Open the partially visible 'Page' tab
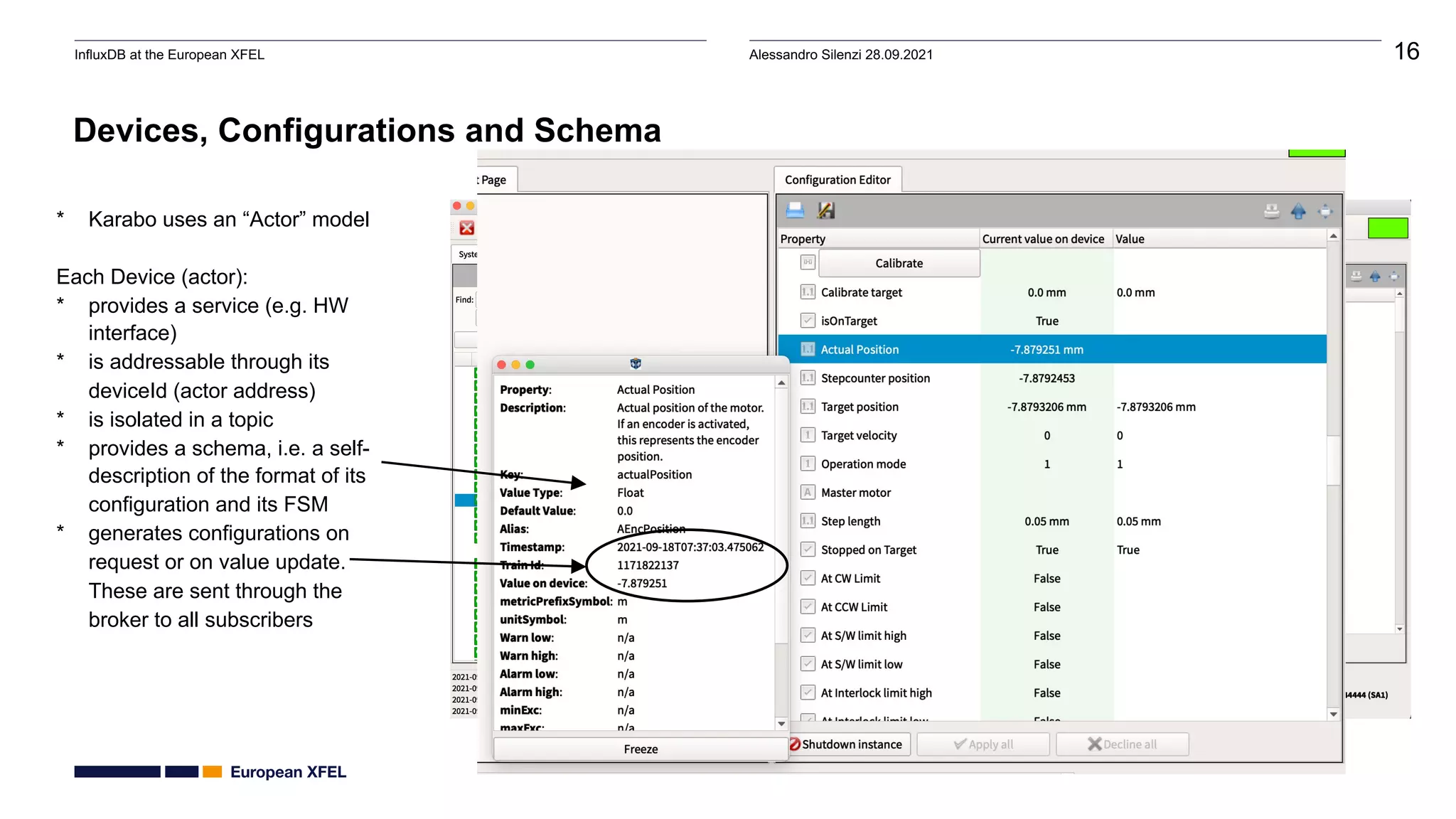1456x819 pixels. 497,180
